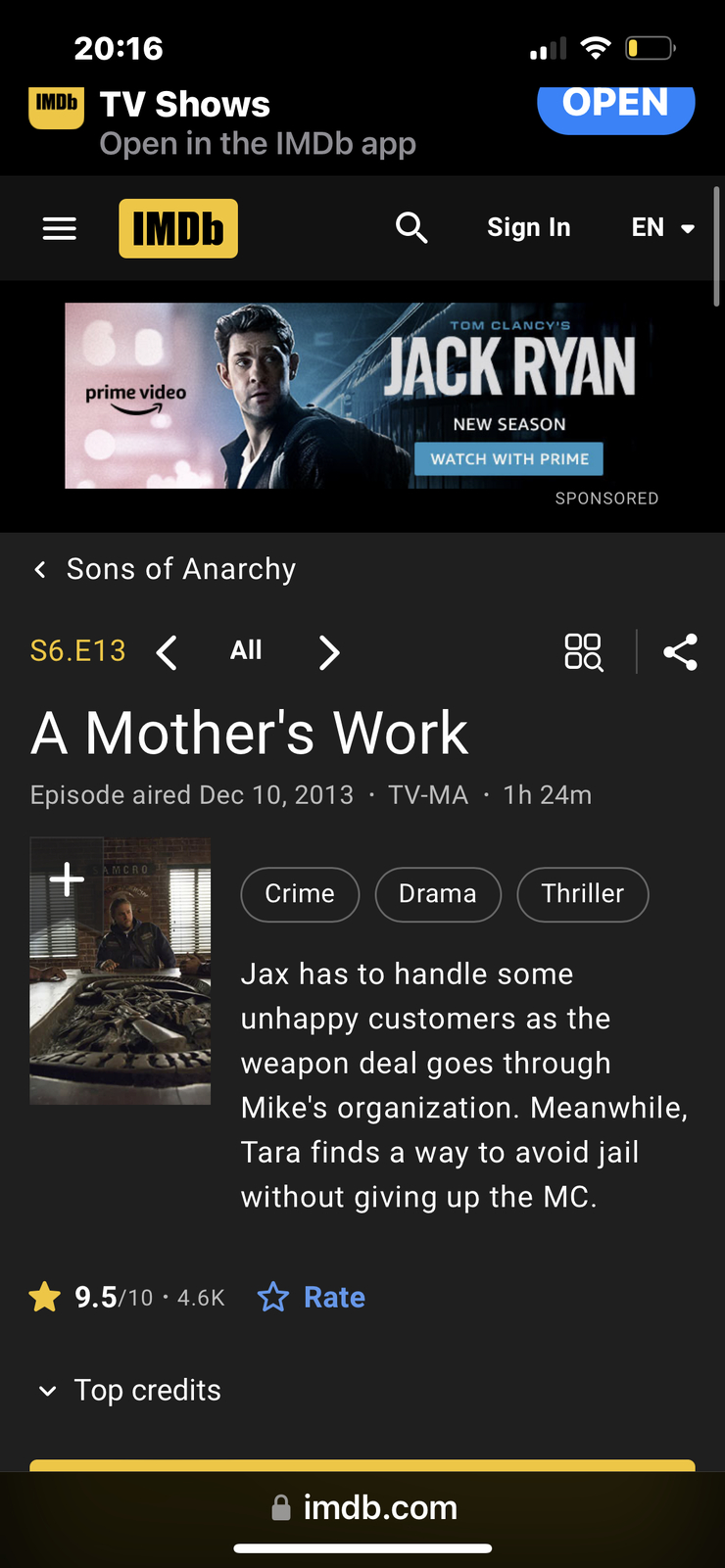Image resolution: width=725 pixels, height=1568 pixels.
Task: Expand the EN language dropdown
Action: [663, 228]
